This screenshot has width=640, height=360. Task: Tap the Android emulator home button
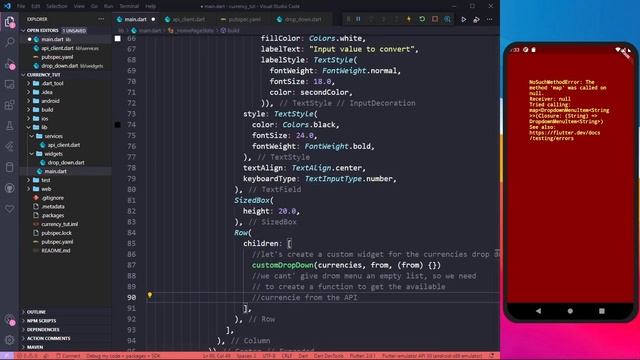(570, 311)
